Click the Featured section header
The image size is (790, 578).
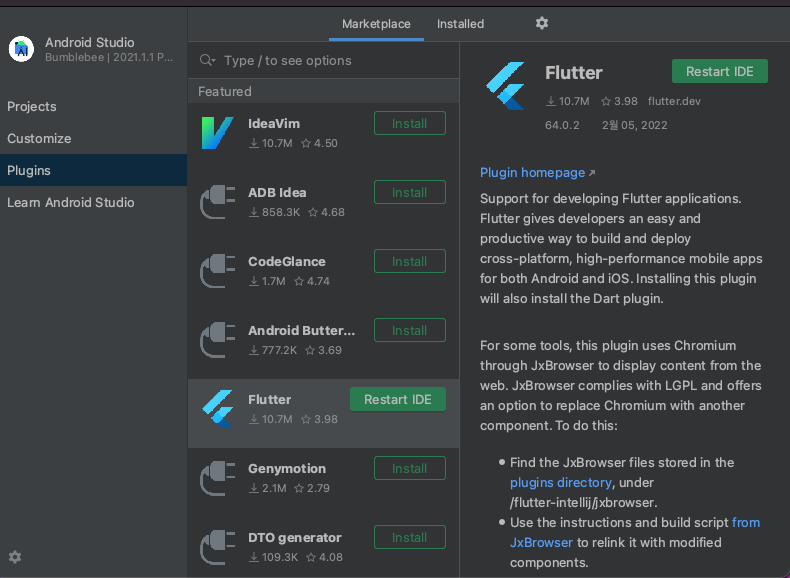point(323,92)
